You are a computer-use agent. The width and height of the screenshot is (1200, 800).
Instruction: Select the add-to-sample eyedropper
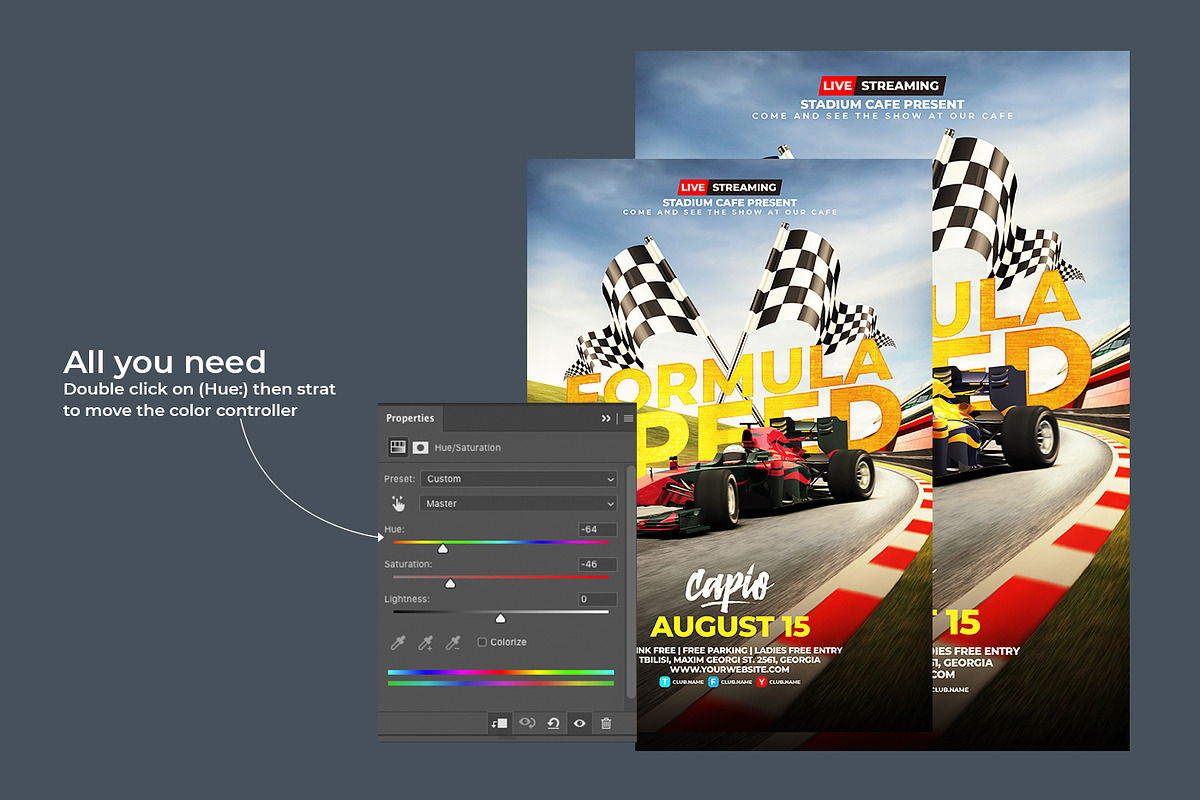click(427, 643)
